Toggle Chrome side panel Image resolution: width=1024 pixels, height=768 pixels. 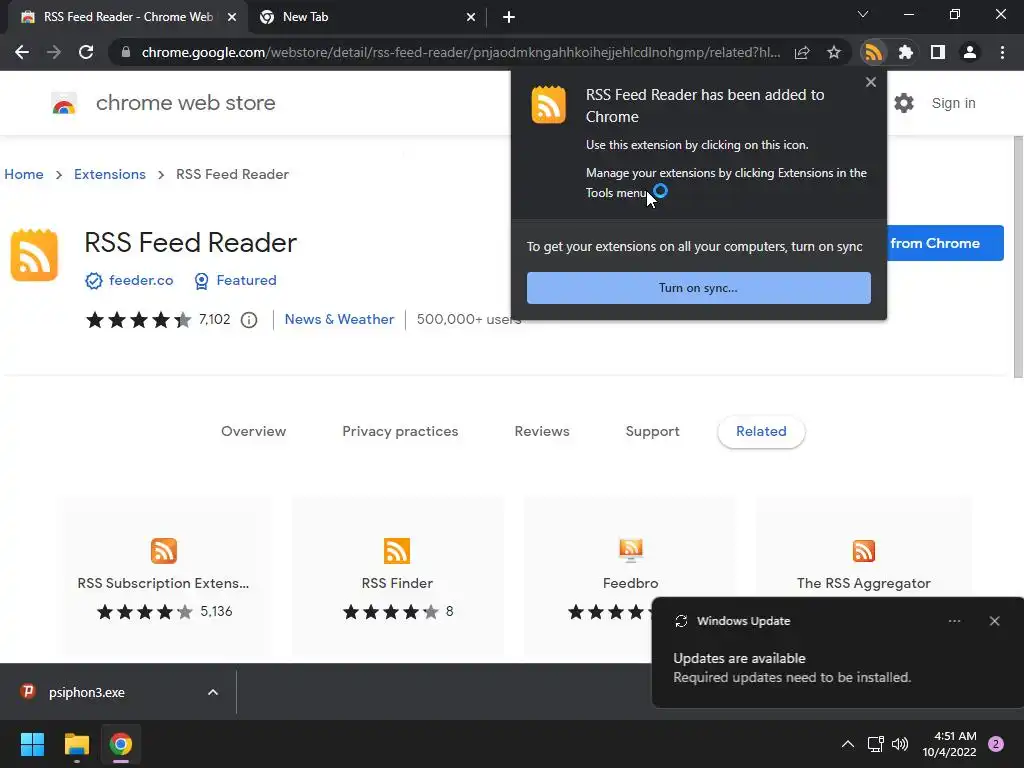[x=937, y=52]
